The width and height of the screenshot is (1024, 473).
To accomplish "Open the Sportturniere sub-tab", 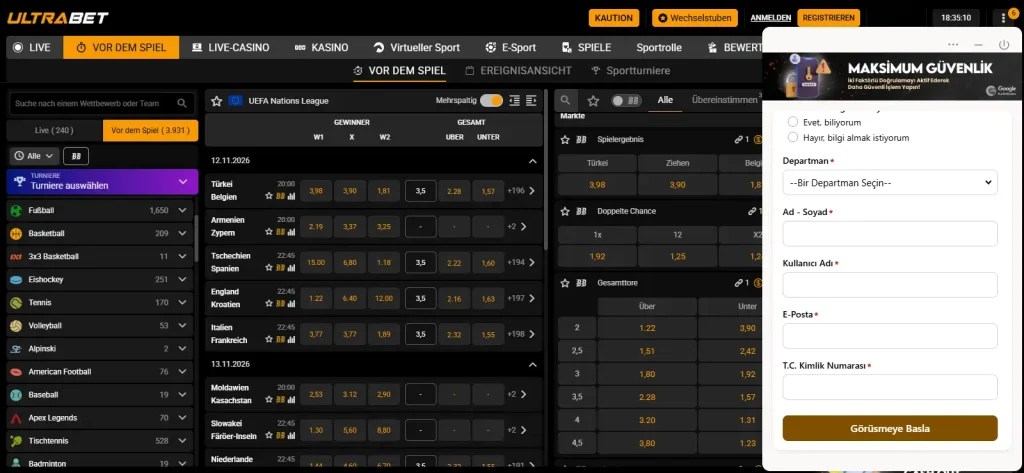I will 630,71.
